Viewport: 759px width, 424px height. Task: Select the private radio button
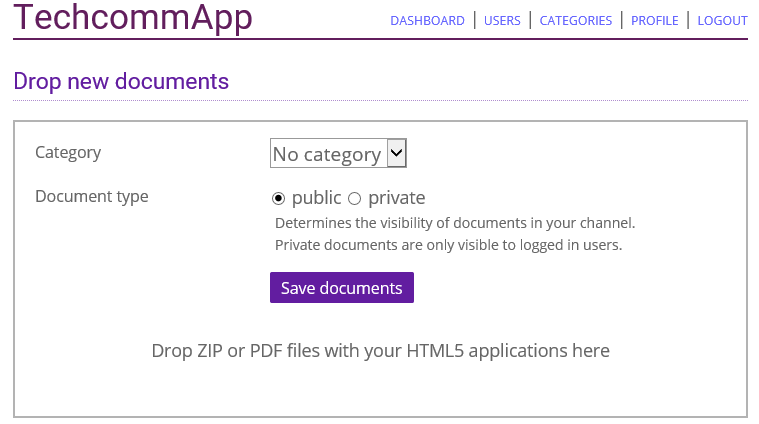[354, 198]
